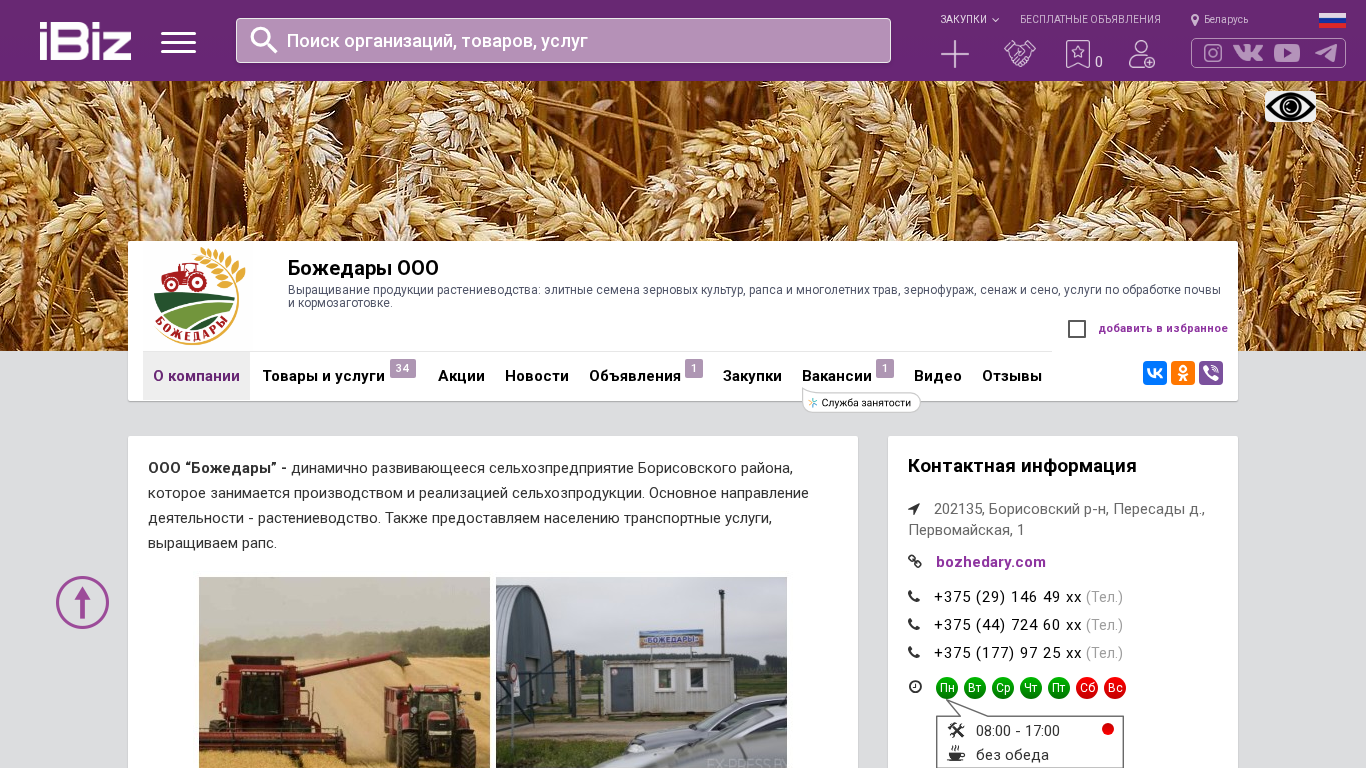Screen dimensions: 1366x768
Task: Open the hamburger main menu
Action: (178, 42)
